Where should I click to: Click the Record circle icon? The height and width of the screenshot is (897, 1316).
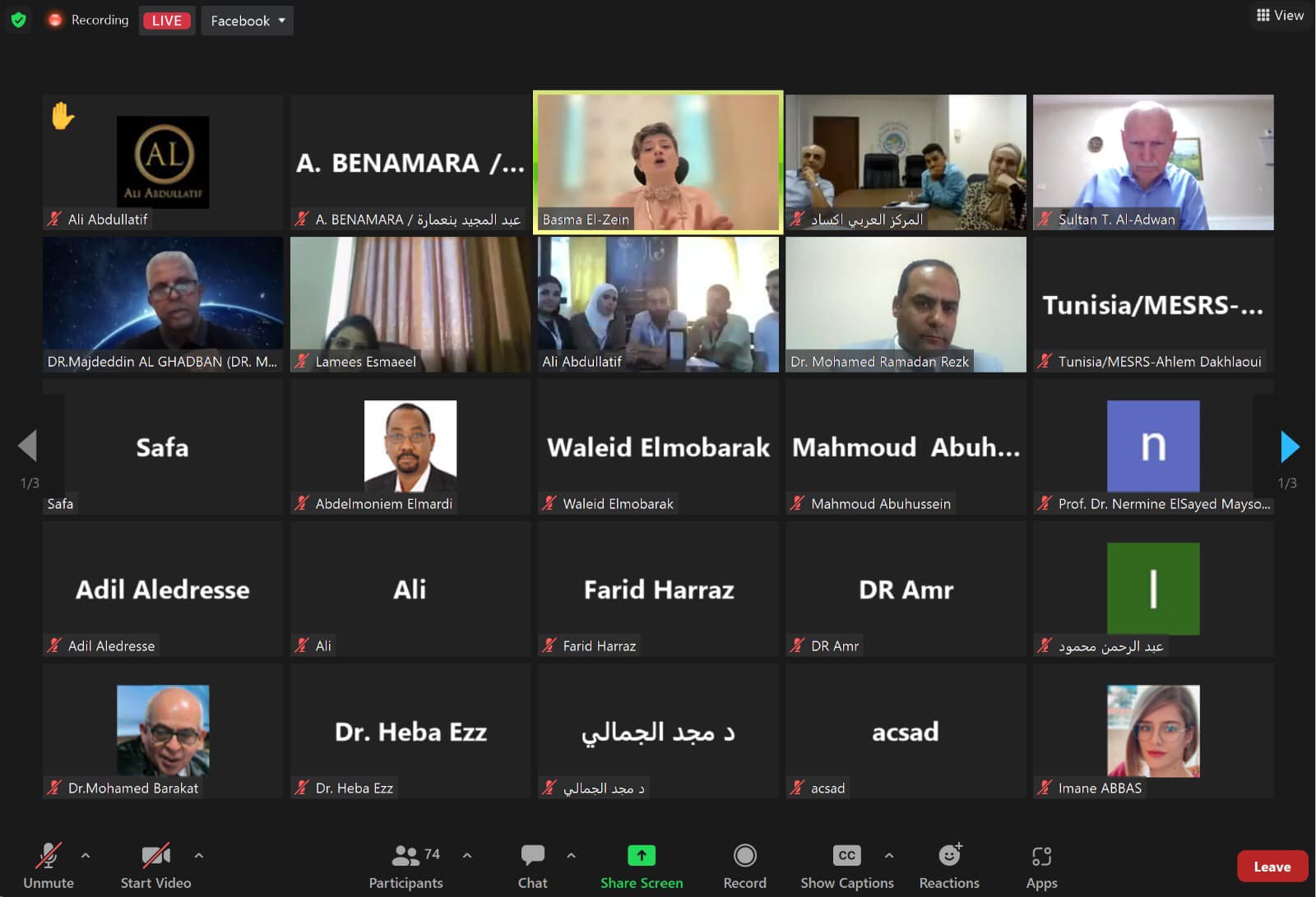pyautogui.click(x=745, y=856)
